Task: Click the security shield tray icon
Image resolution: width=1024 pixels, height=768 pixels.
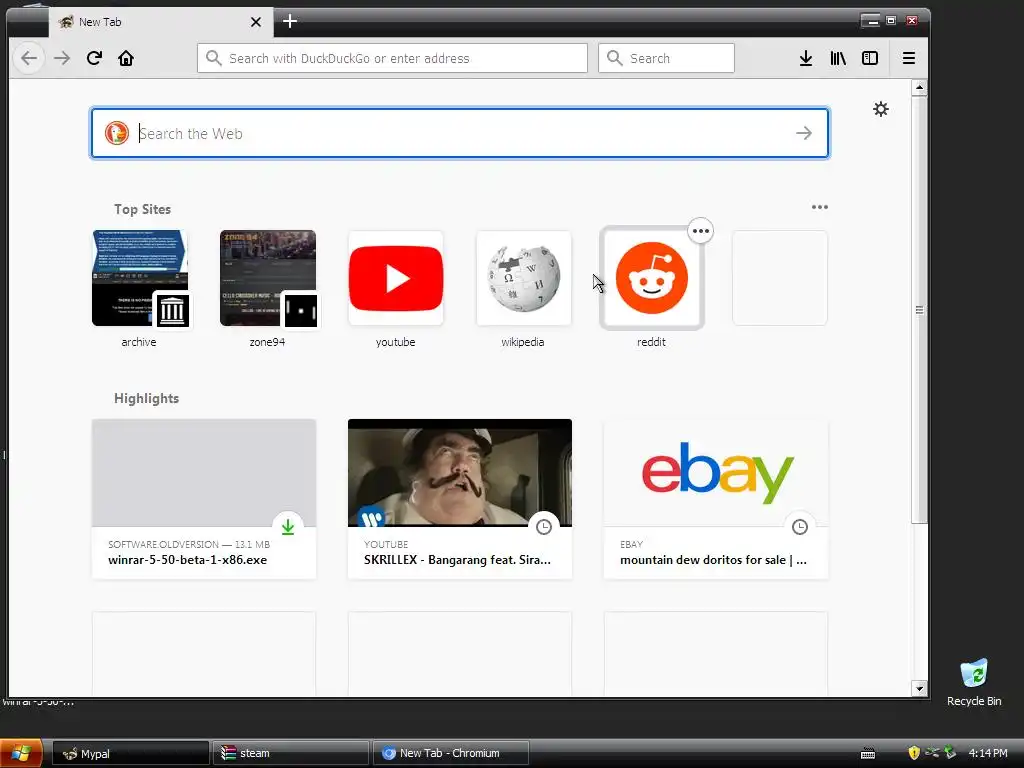Action: tap(914, 753)
